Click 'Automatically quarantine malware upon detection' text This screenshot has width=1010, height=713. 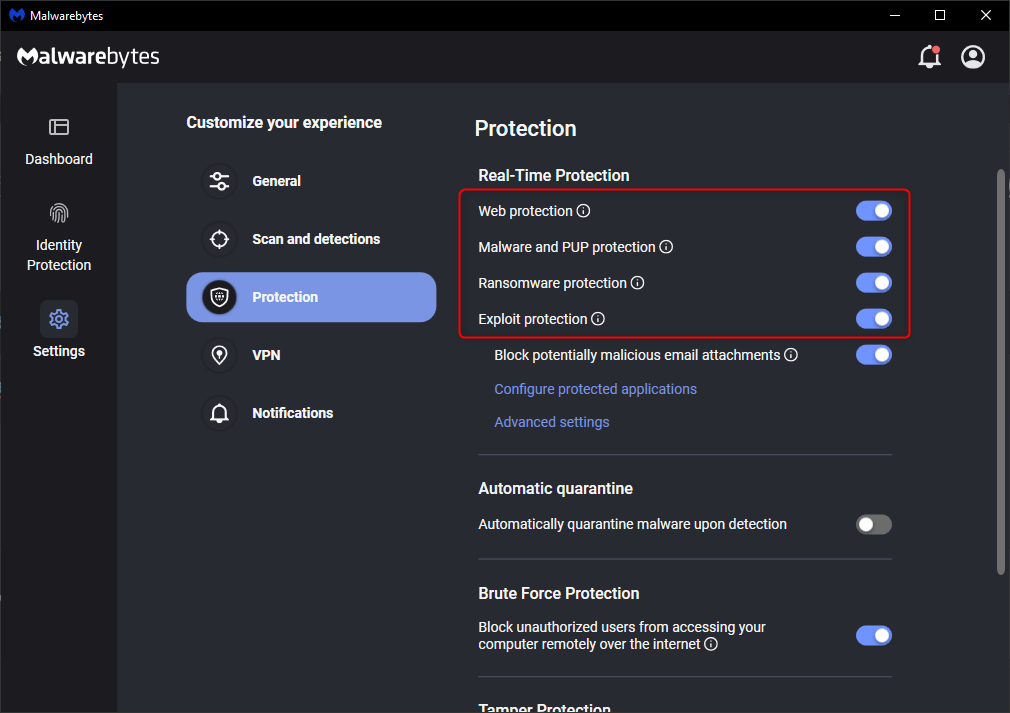click(632, 524)
